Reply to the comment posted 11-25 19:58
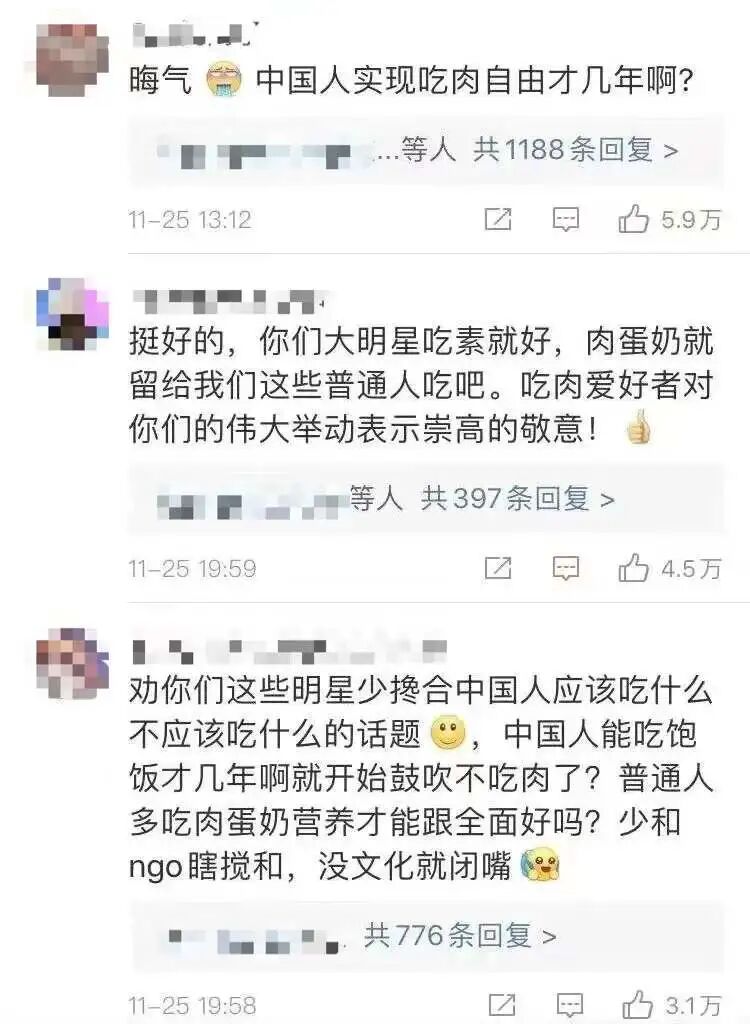The width and height of the screenshot is (750, 1024). (x=569, y=1006)
